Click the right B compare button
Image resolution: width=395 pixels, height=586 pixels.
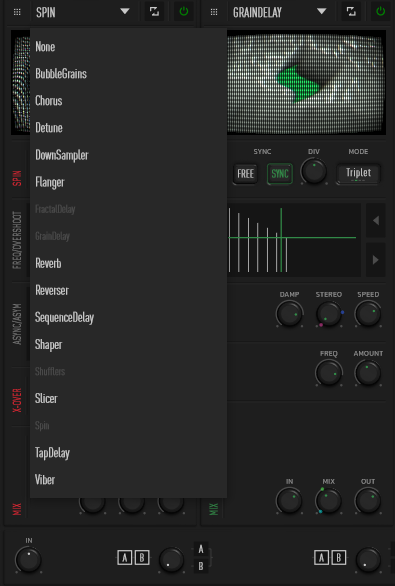pyautogui.click(x=339, y=558)
